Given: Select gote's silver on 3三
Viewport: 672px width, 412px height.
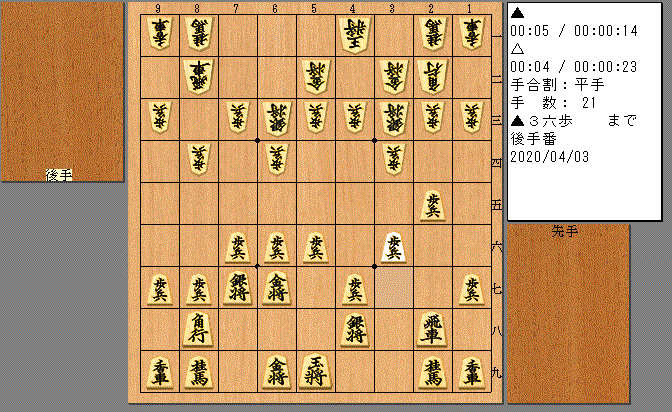Looking at the screenshot, I should (394, 118).
